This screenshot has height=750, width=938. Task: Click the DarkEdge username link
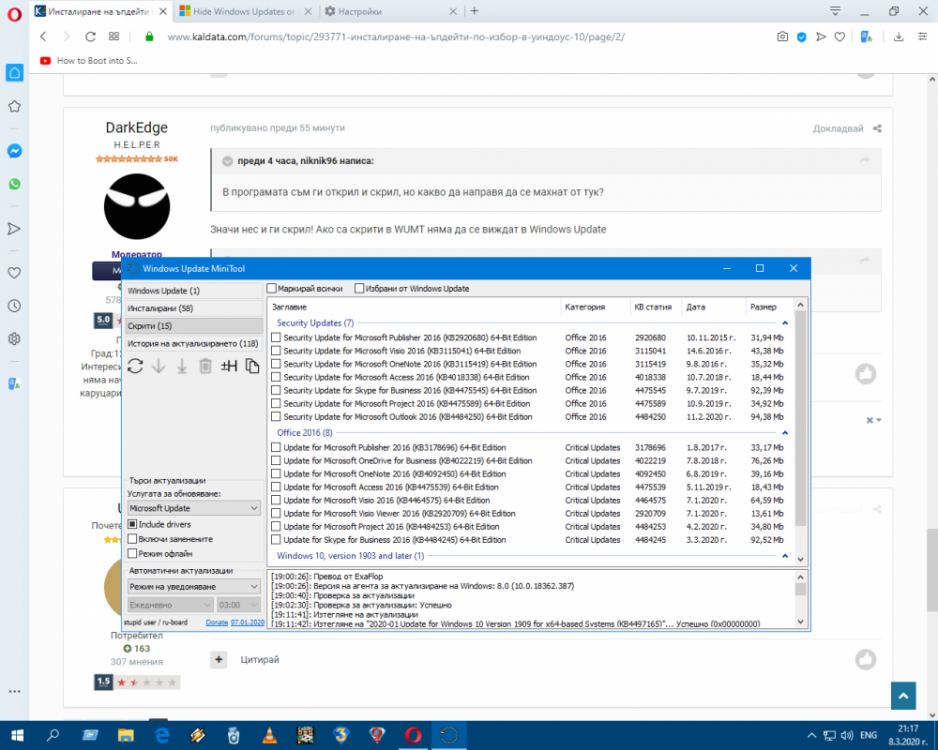(x=136, y=127)
